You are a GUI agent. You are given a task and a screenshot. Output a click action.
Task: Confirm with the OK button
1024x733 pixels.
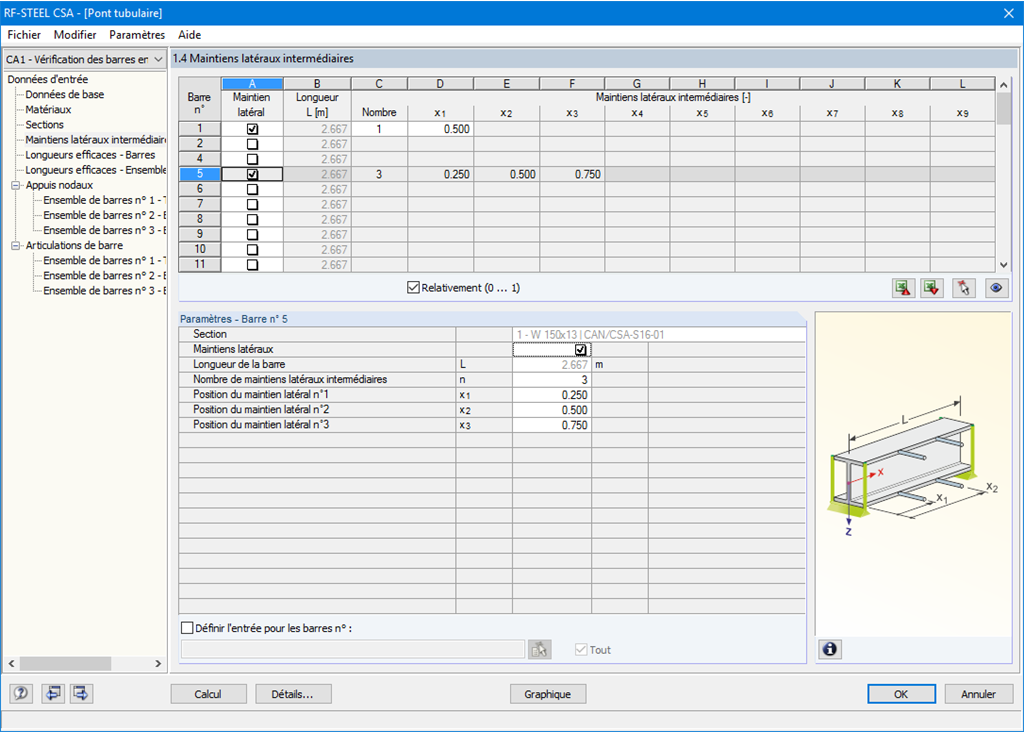pyautogui.click(x=901, y=694)
